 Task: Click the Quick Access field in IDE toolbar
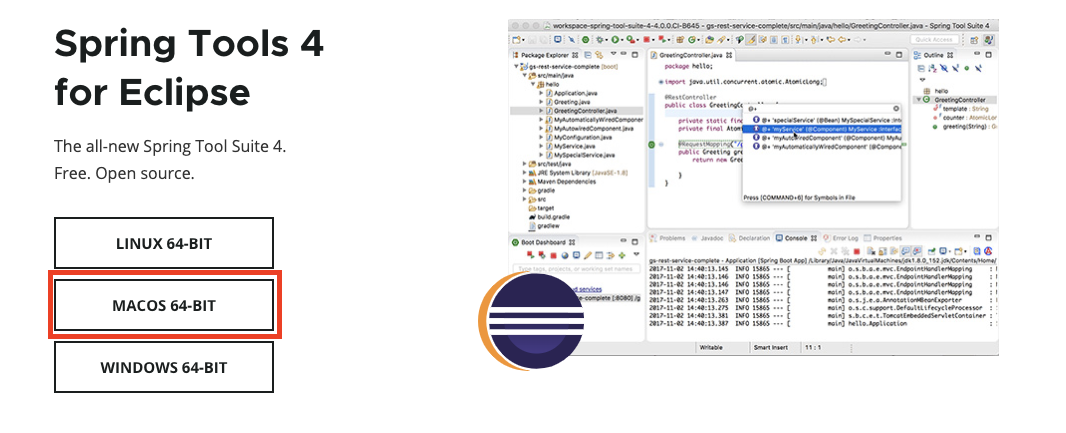pyautogui.click(x=935, y=39)
